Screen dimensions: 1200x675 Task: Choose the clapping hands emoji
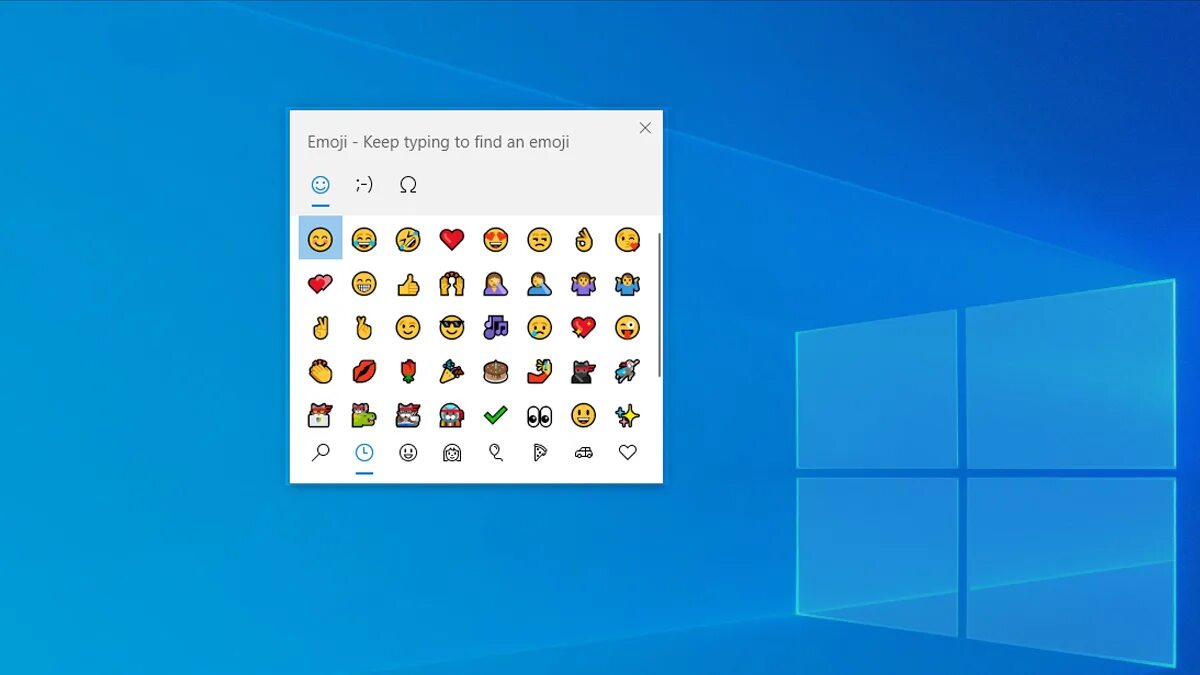(x=320, y=372)
